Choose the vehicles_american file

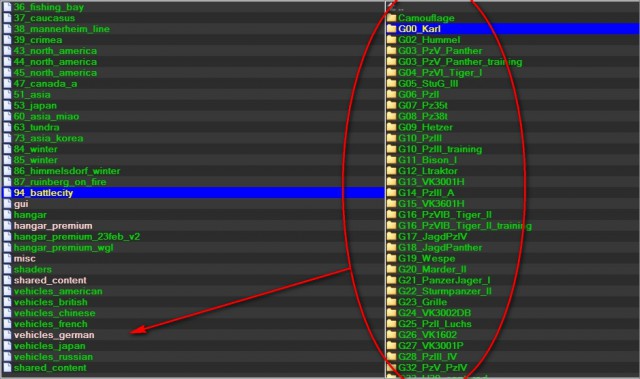click(x=58, y=291)
